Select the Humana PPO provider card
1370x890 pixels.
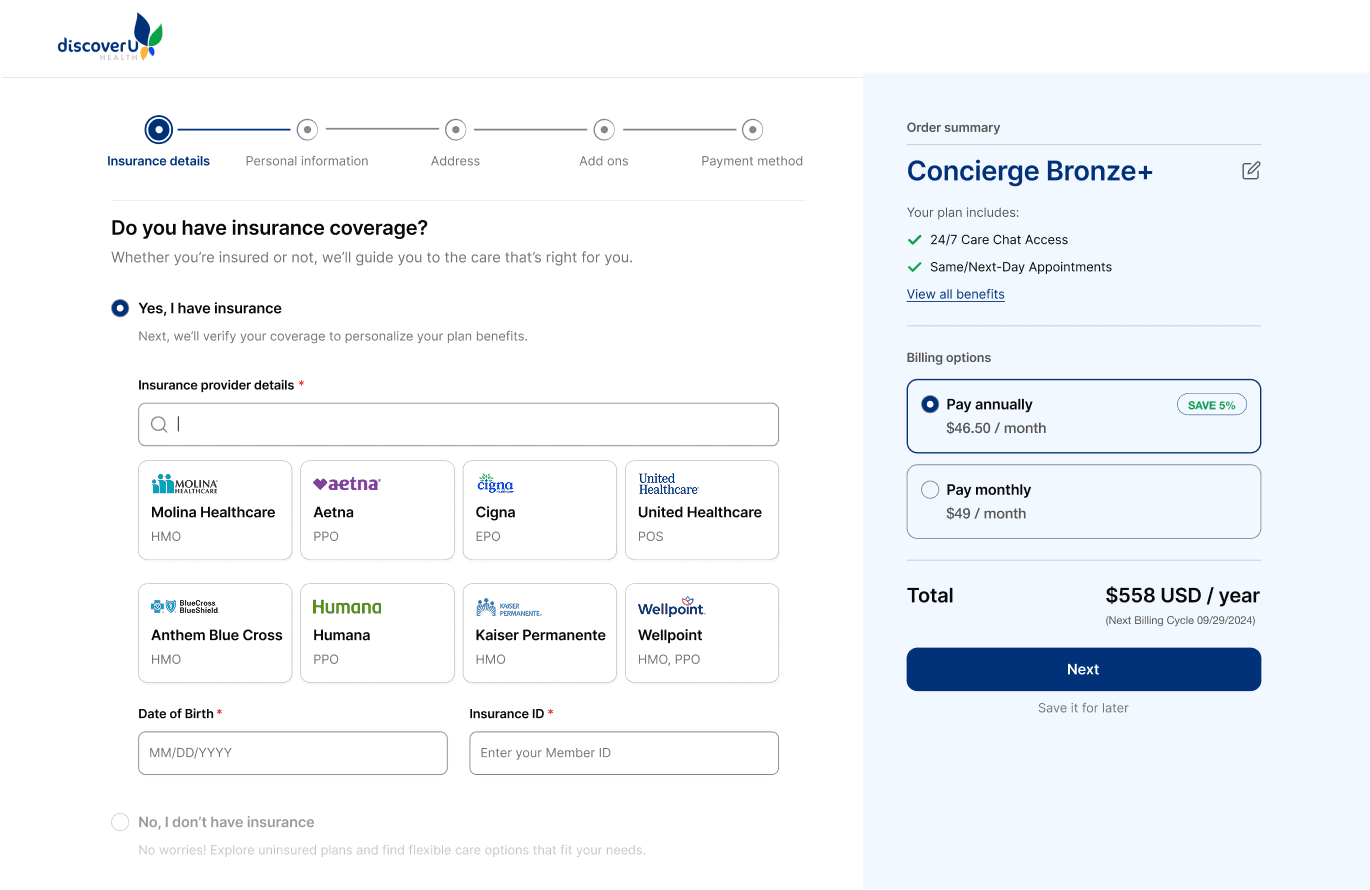[x=377, y=633]
